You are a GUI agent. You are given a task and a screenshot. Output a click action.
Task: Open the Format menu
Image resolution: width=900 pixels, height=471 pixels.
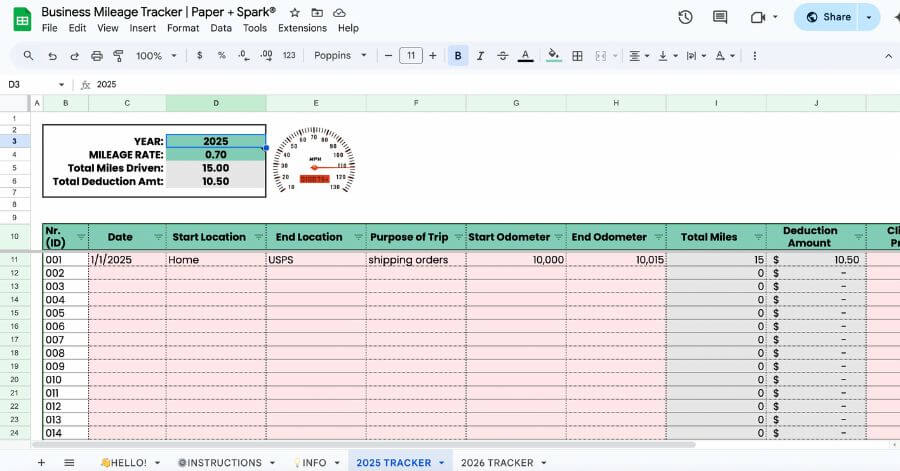tap(183, 28)
